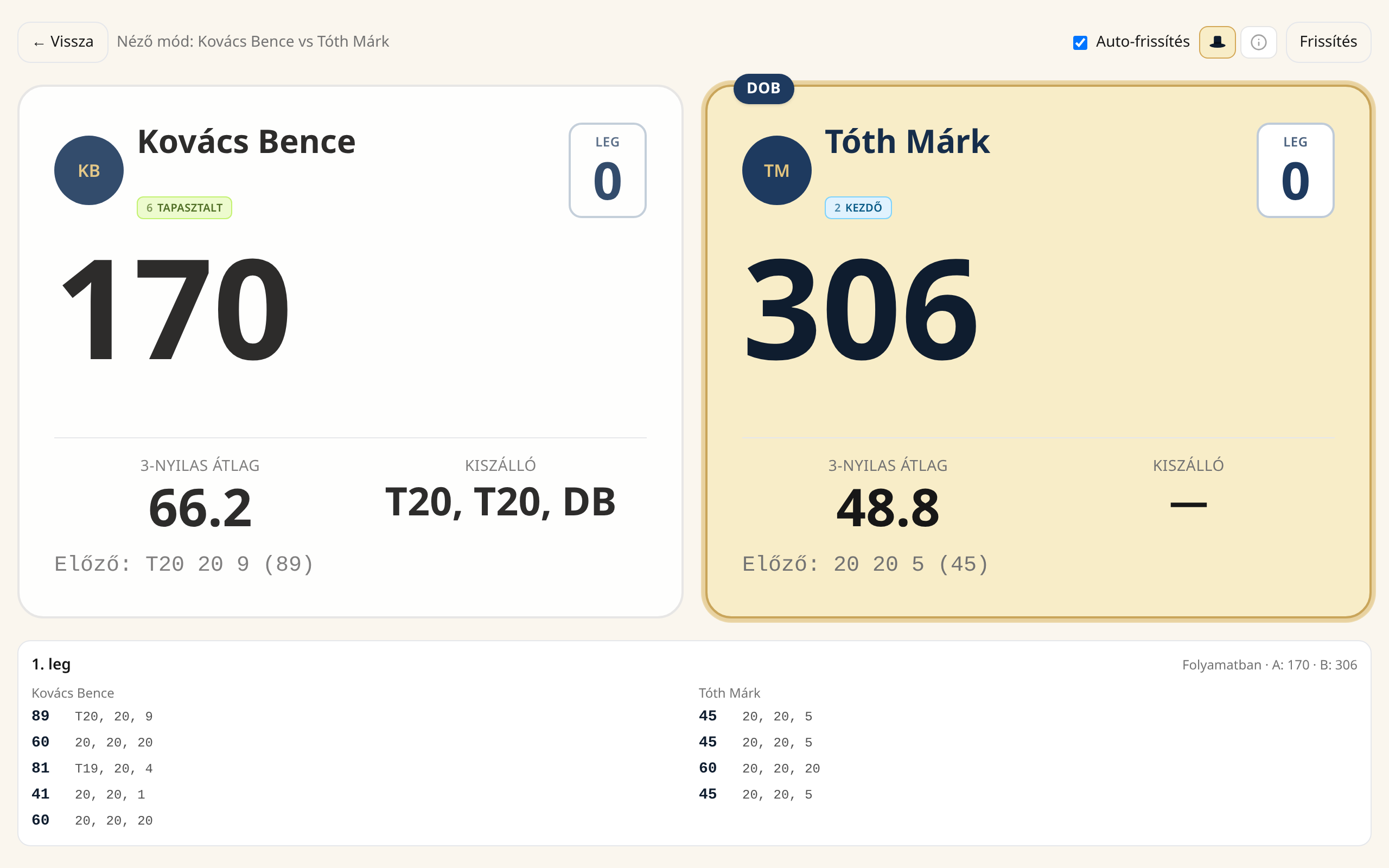Toggle the Auto-frissítés checkbox
The image size is (1389, 868).
(1080, 42)
